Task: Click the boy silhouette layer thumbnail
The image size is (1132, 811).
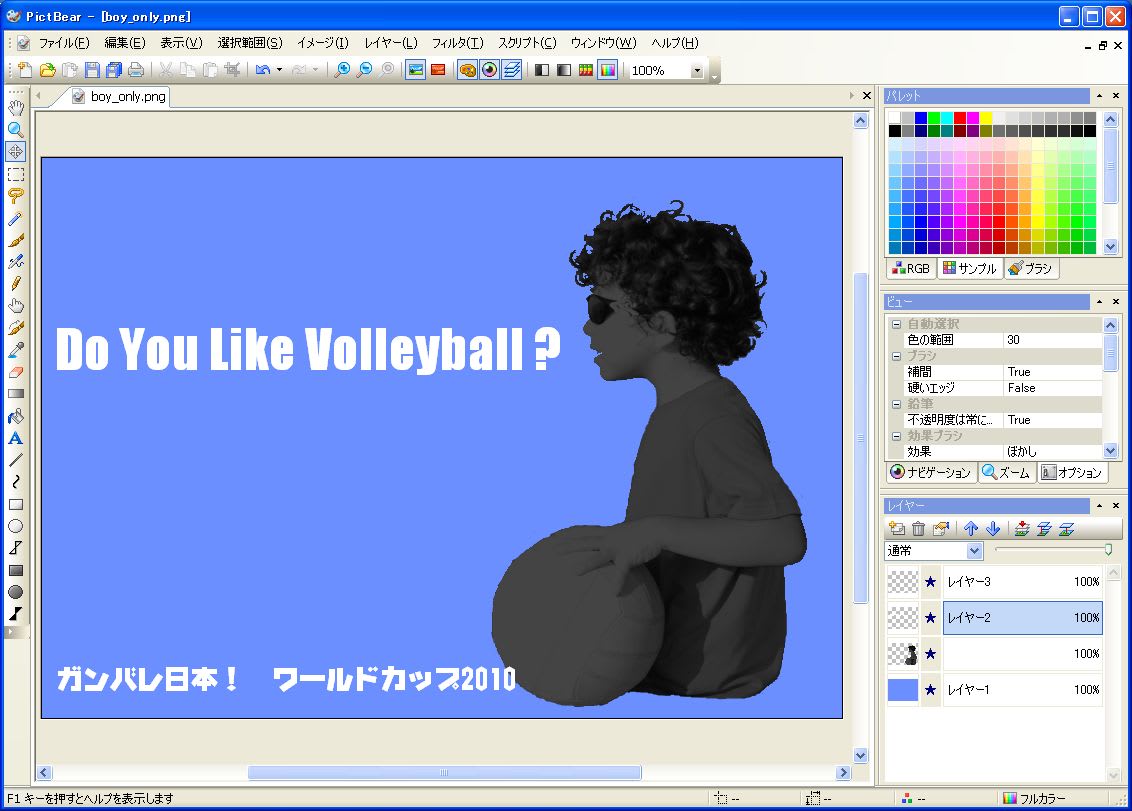Action: pyautogui.click(x=904, y=654)
